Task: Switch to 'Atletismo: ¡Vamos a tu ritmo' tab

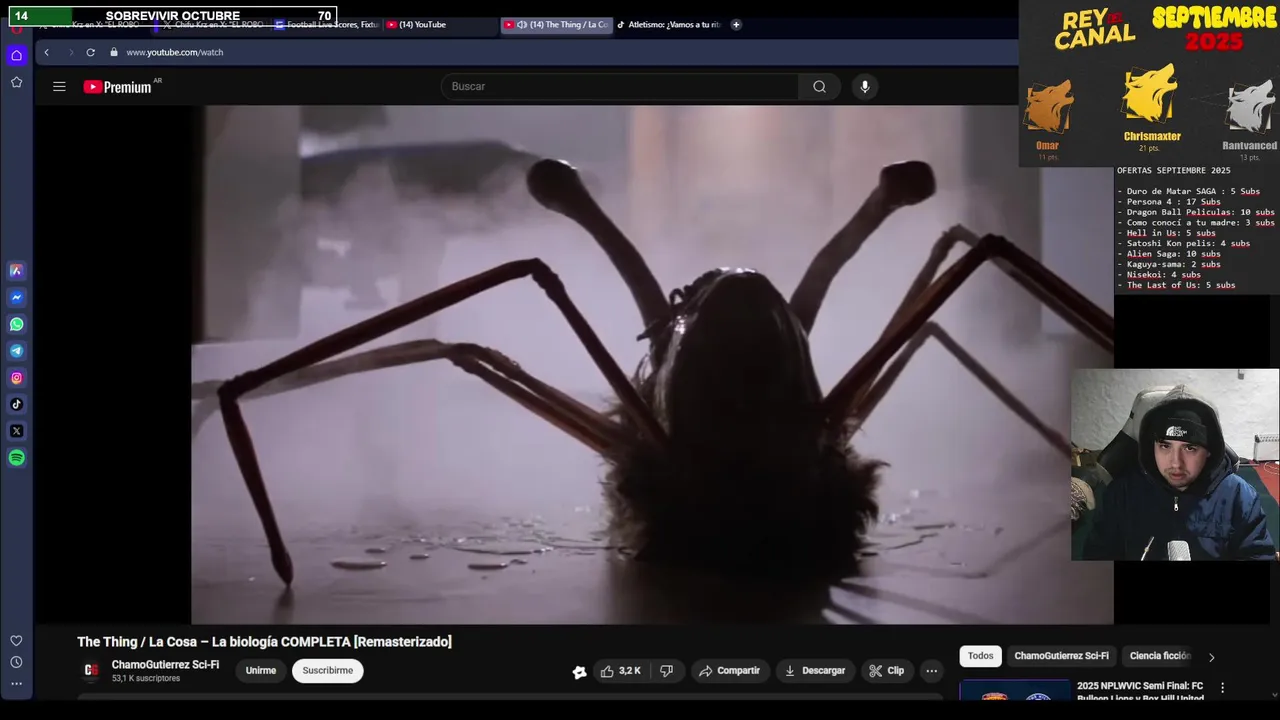Action: 670,25
